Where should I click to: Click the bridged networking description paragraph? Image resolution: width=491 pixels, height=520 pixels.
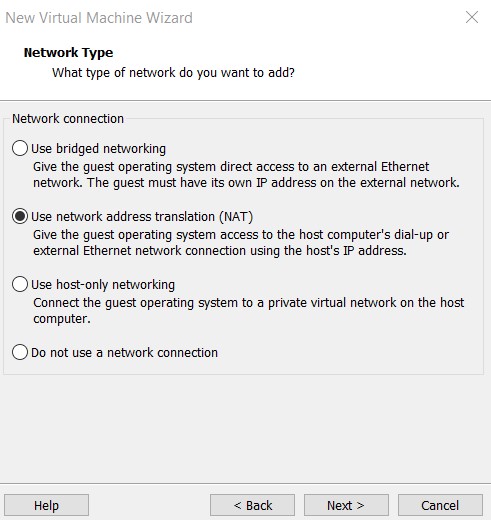tap(246, 175)
